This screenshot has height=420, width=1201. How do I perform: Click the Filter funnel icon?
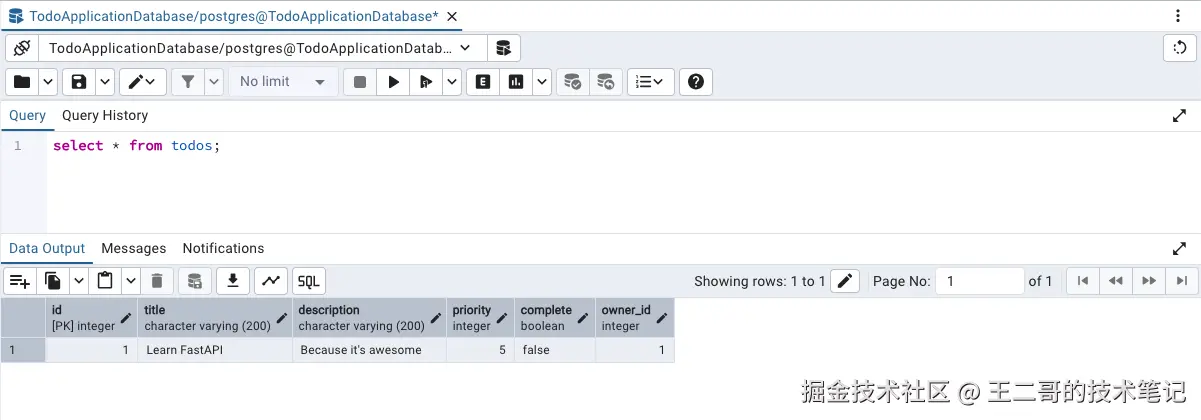[188, 82]
